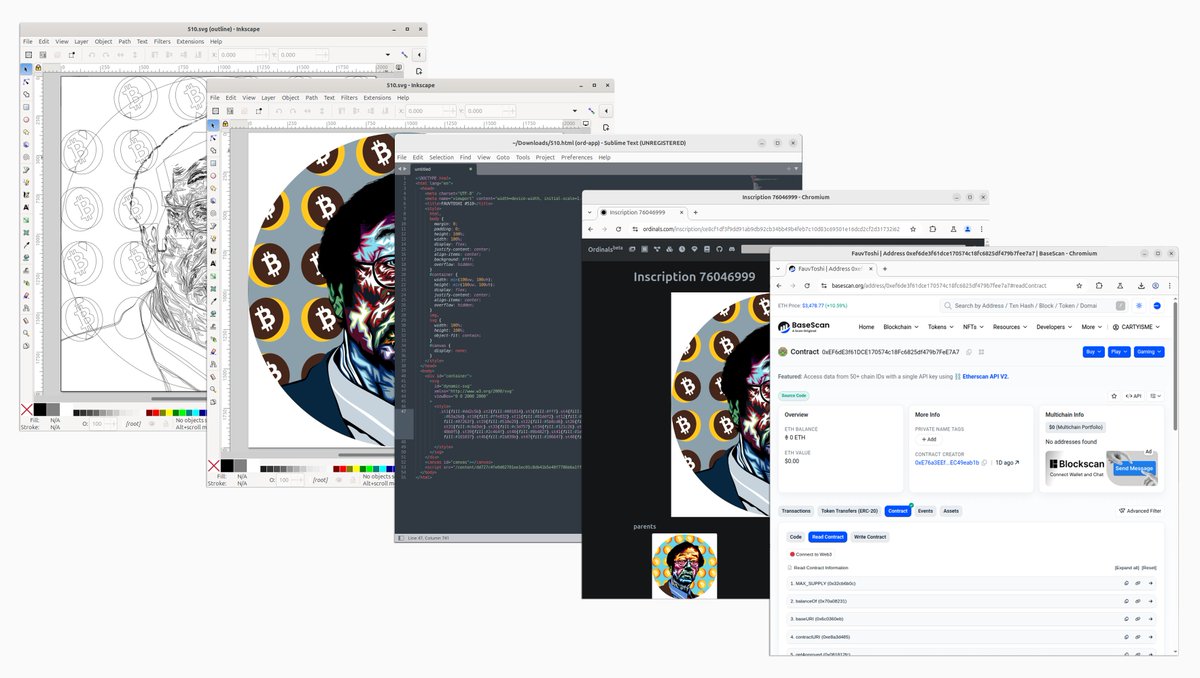The image size is (1200, 678).
Task: Pick the Ellipse tool in outline Inkscape toolbox
Action: [x=26, y=120]
